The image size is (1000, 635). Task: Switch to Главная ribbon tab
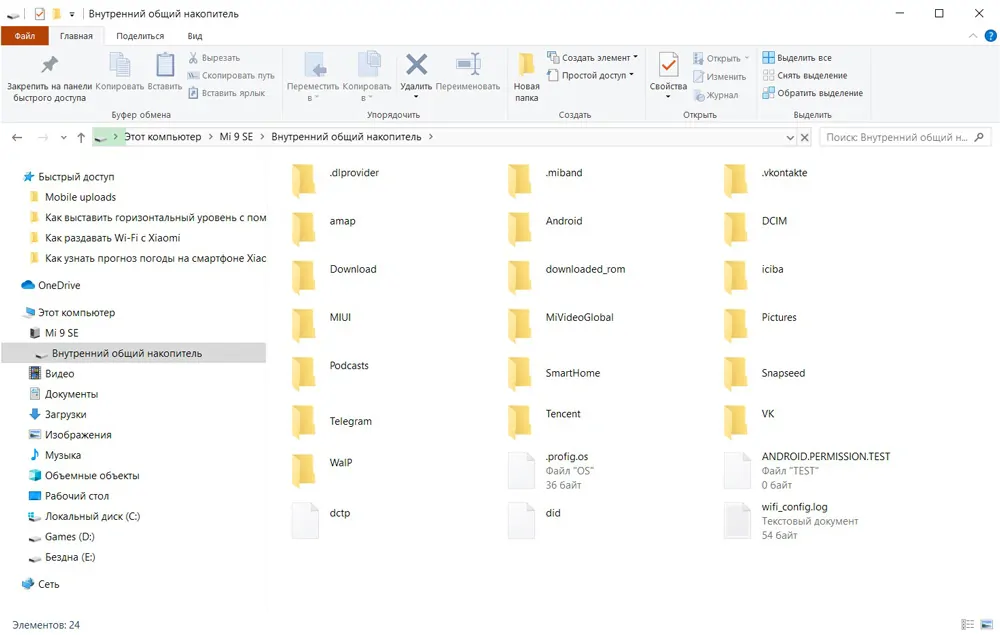(76, 36)
